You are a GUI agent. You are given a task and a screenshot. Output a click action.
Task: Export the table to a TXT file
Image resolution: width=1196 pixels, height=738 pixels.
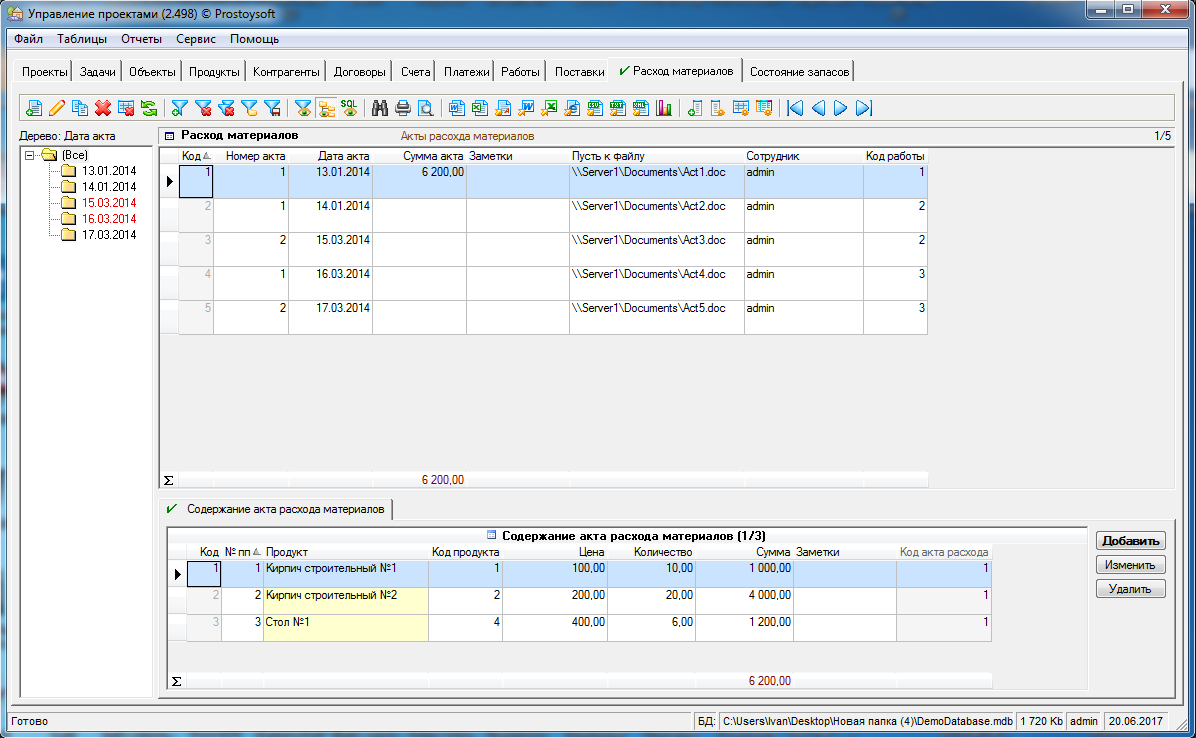point(618,108)
